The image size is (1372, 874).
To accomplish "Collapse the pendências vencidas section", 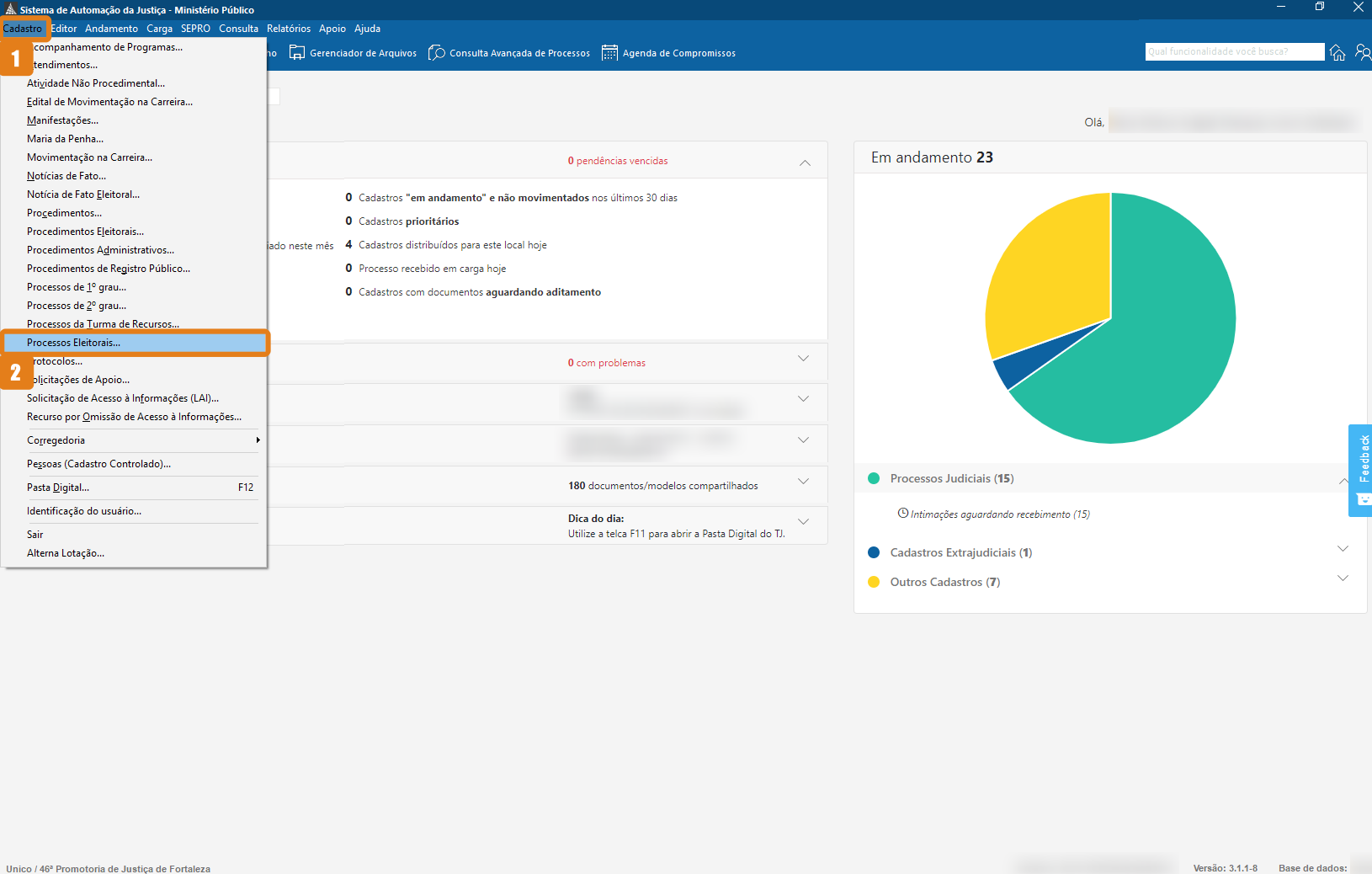I will tap(805, 163).
